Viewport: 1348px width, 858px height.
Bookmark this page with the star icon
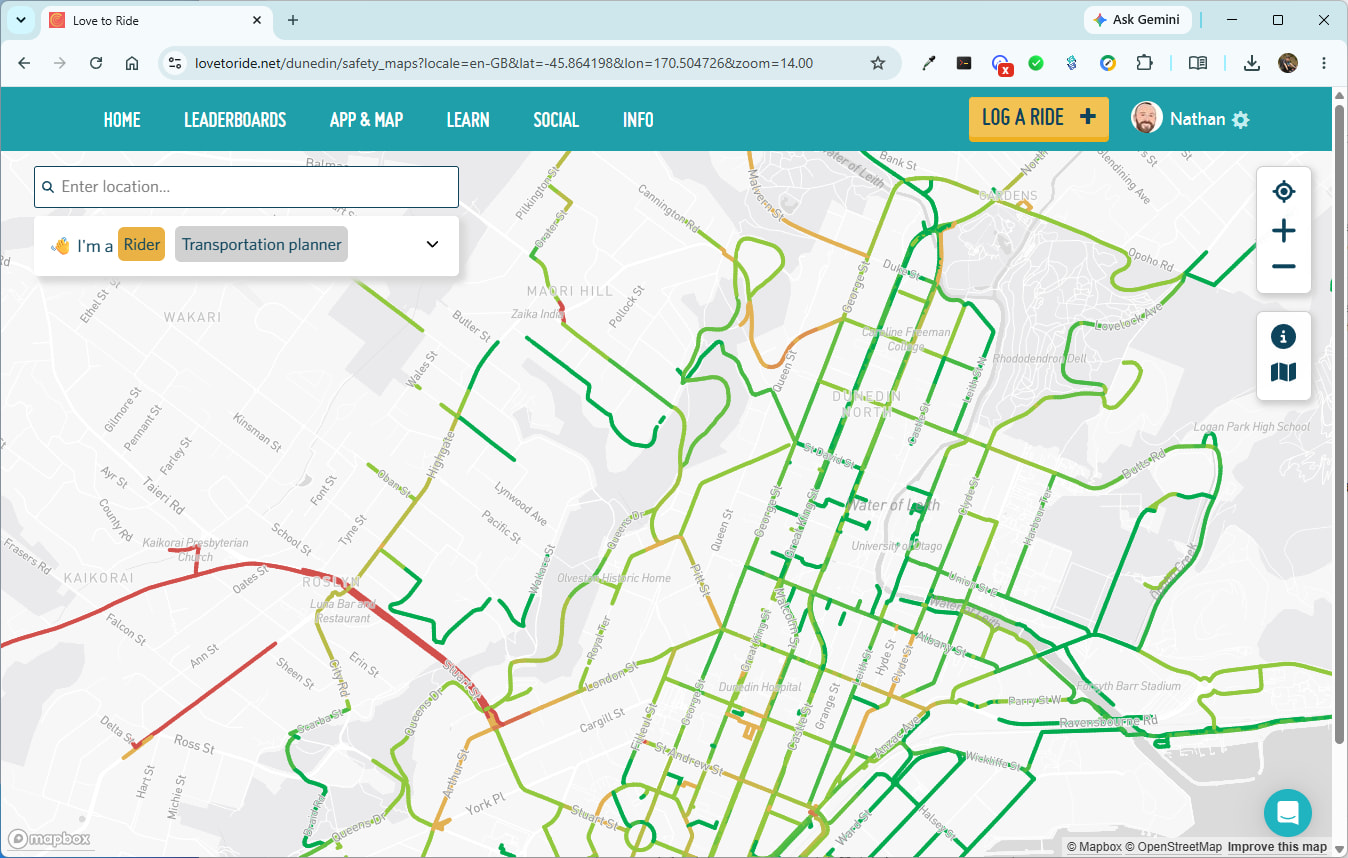[878, 63]
